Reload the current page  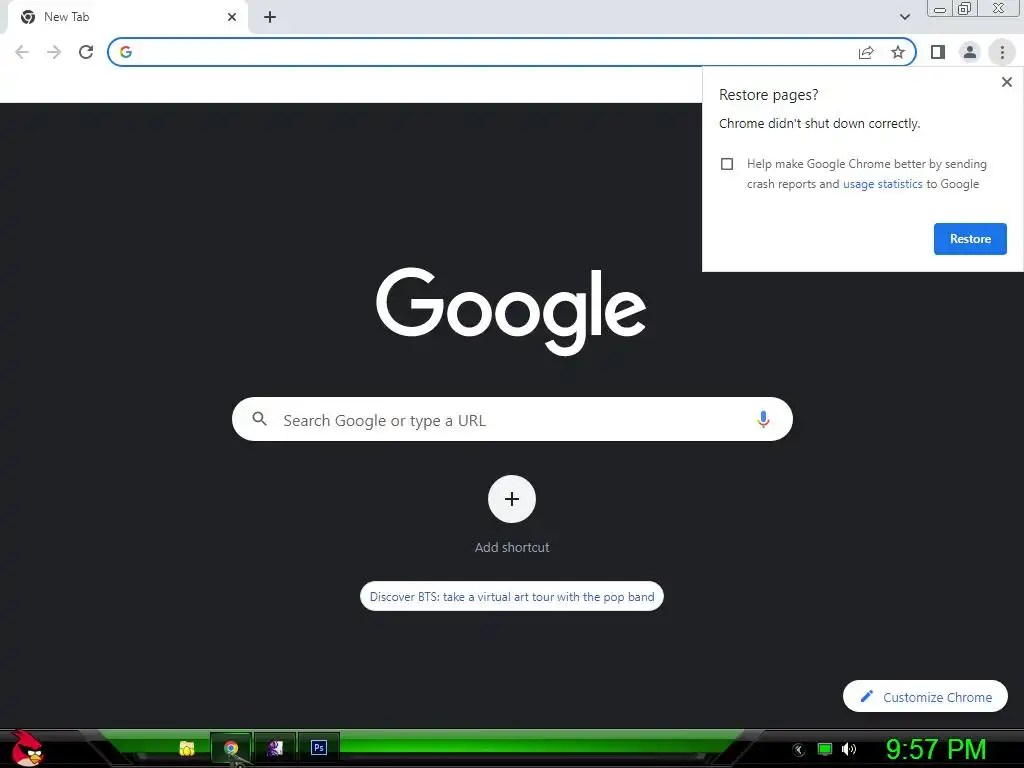click(x=86, y=52)
